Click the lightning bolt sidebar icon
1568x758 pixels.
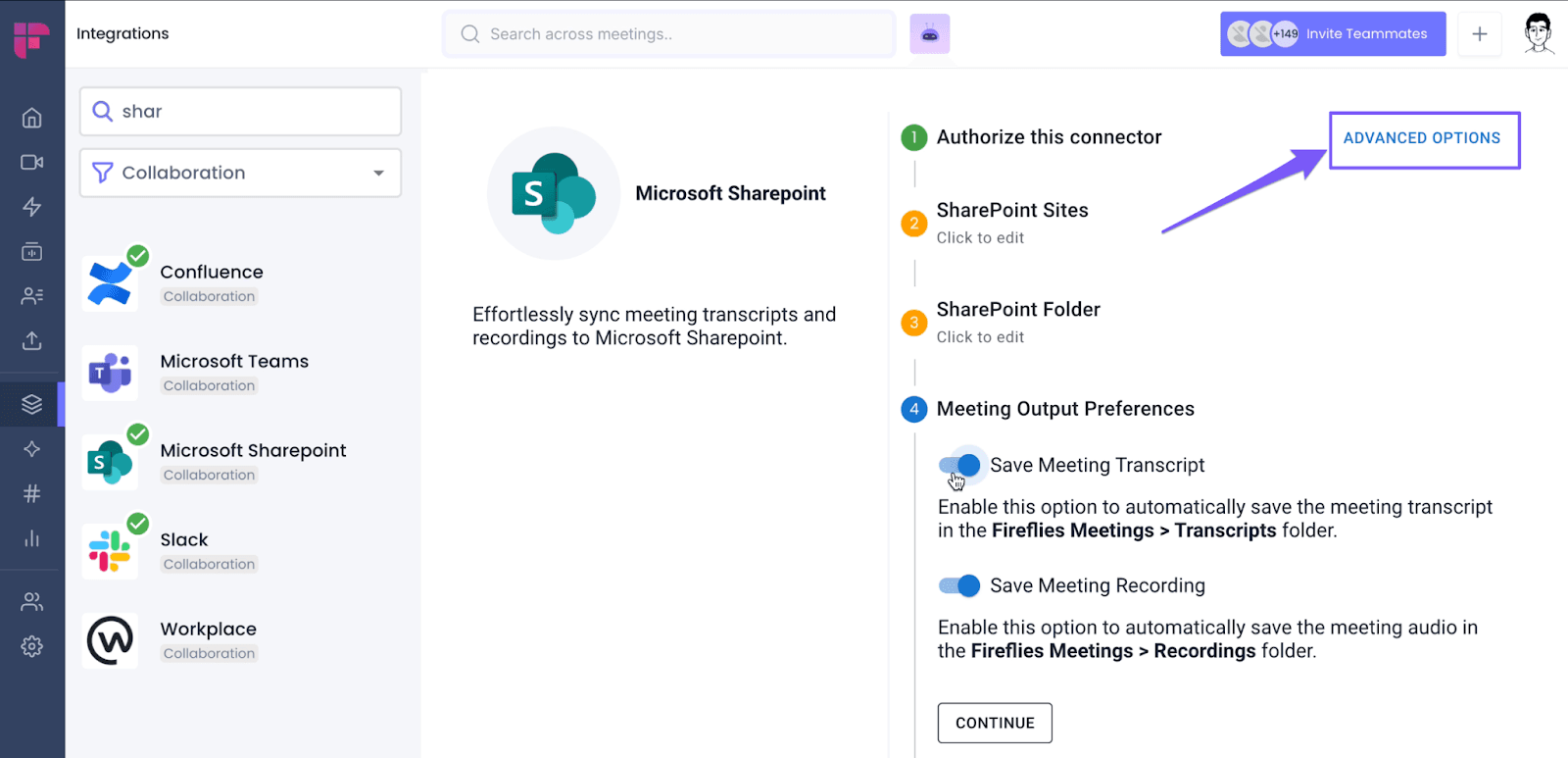tap(31, 207)
